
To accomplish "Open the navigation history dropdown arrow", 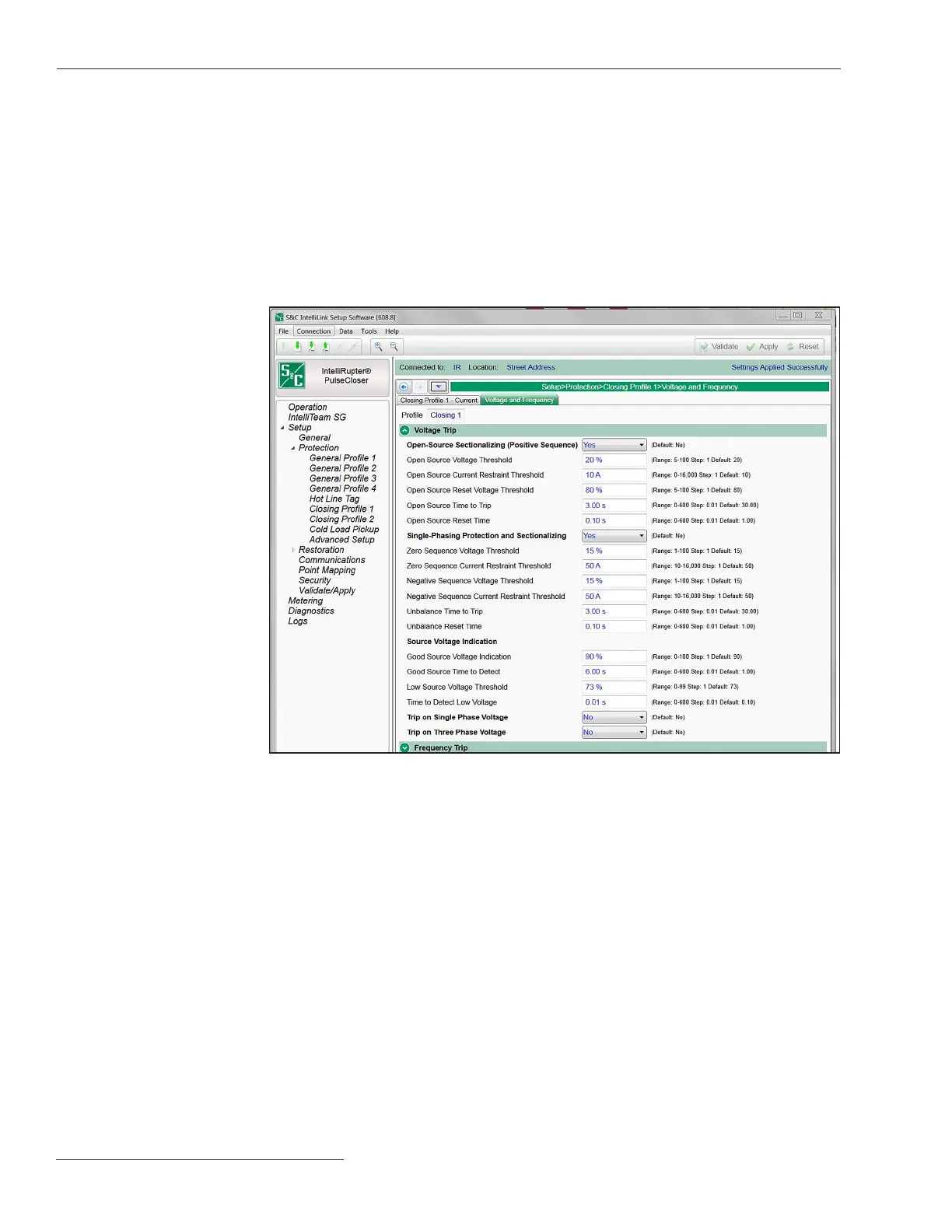I will coord(439,387).
